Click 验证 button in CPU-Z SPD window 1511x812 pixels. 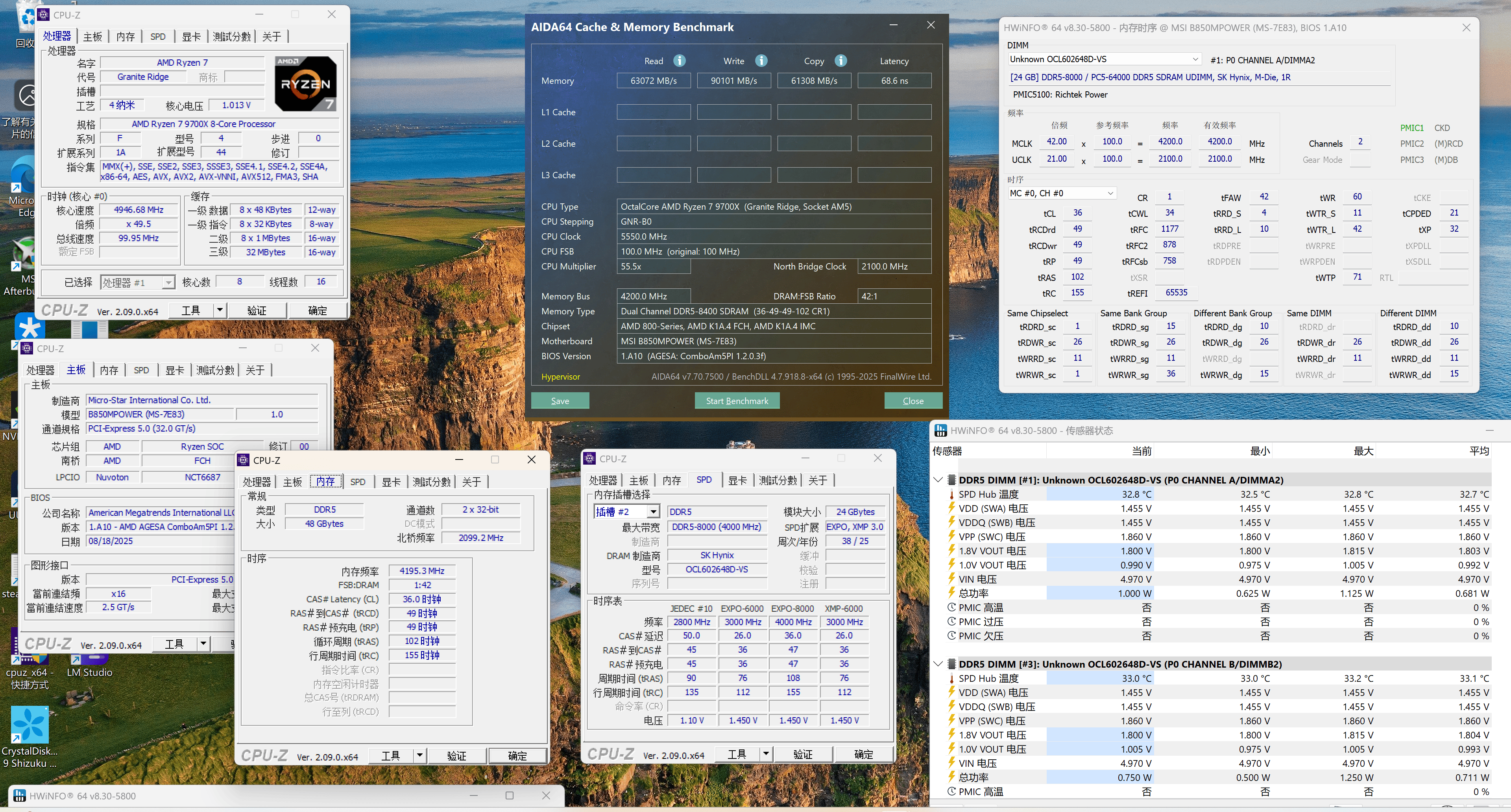click(x=803, y=755)
